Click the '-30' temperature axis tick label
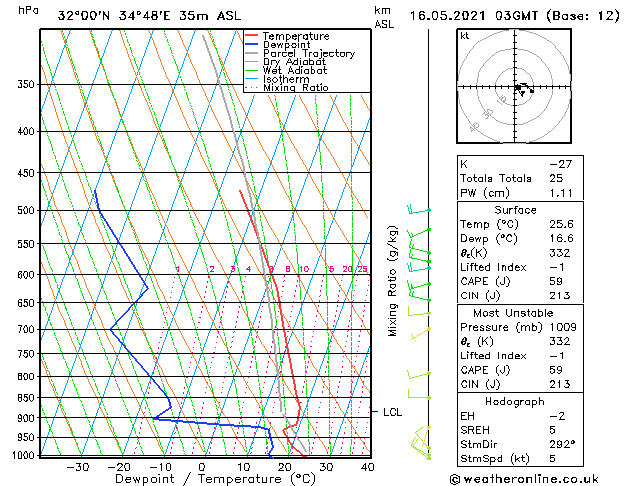The image size is (629, 486). (x=77, y=467)
